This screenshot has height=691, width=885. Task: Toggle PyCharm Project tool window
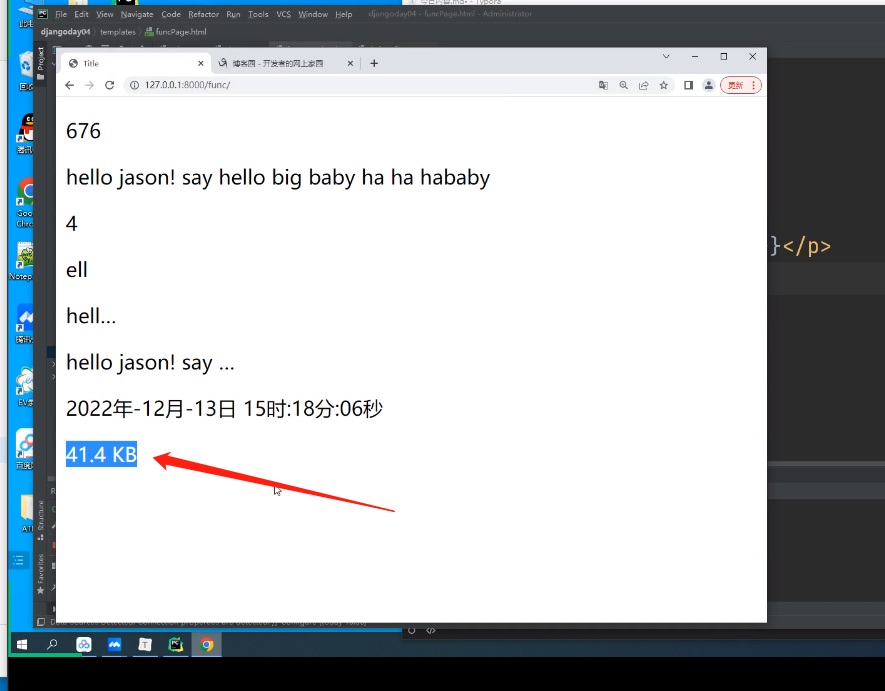point(41,62)
